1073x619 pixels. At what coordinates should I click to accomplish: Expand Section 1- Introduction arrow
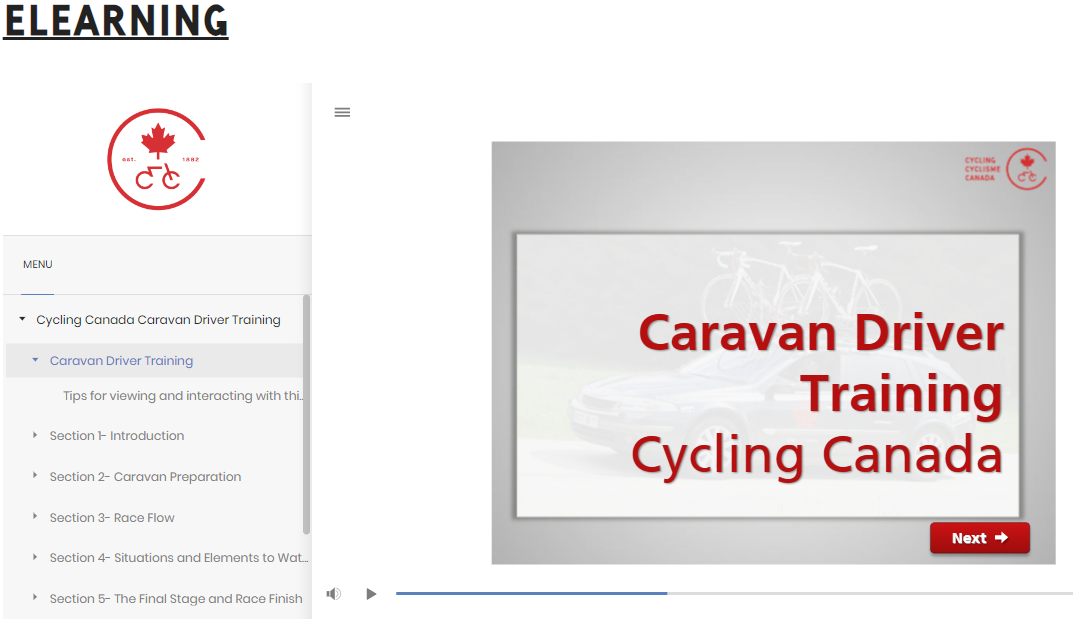click(35, 435)
